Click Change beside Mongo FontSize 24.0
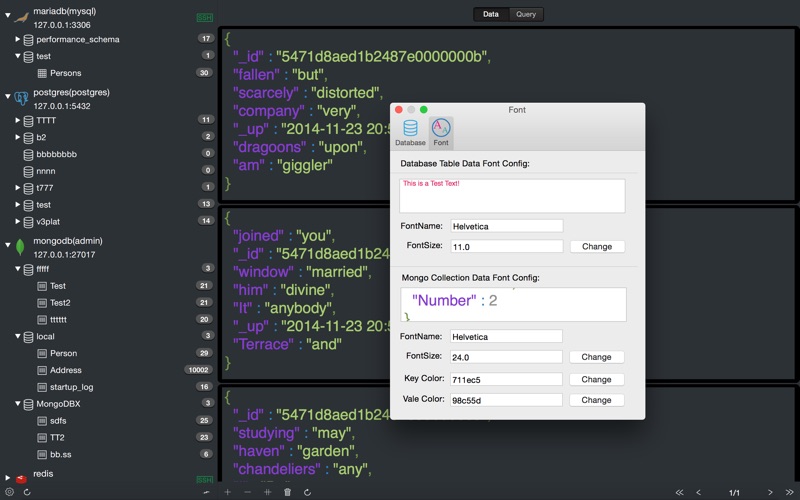The width and height of the screenshot is (800, 500). pyautogui.click(x=596, y=357)
